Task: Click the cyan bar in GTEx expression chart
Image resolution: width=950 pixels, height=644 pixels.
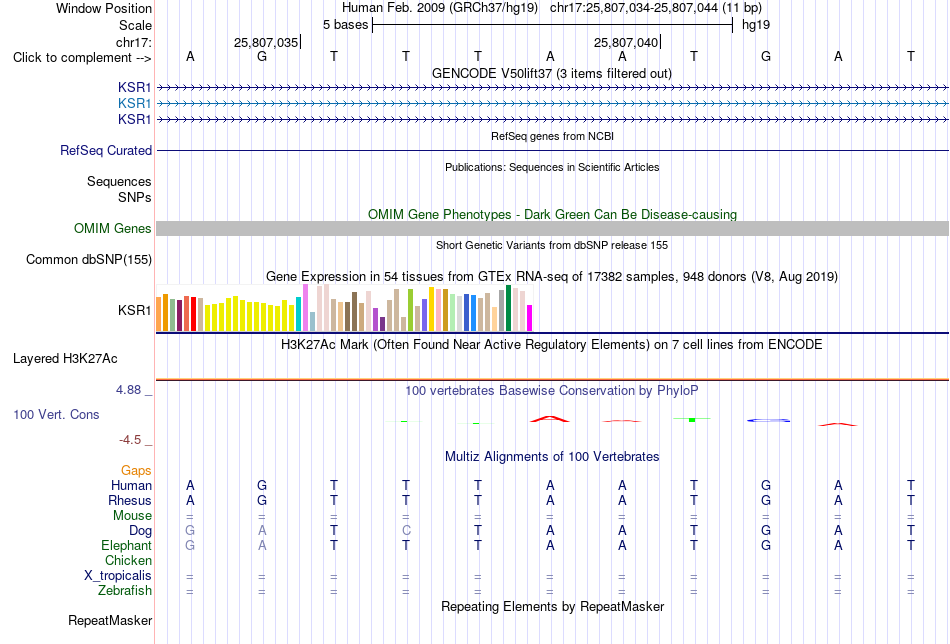Action: pos(298,314)
